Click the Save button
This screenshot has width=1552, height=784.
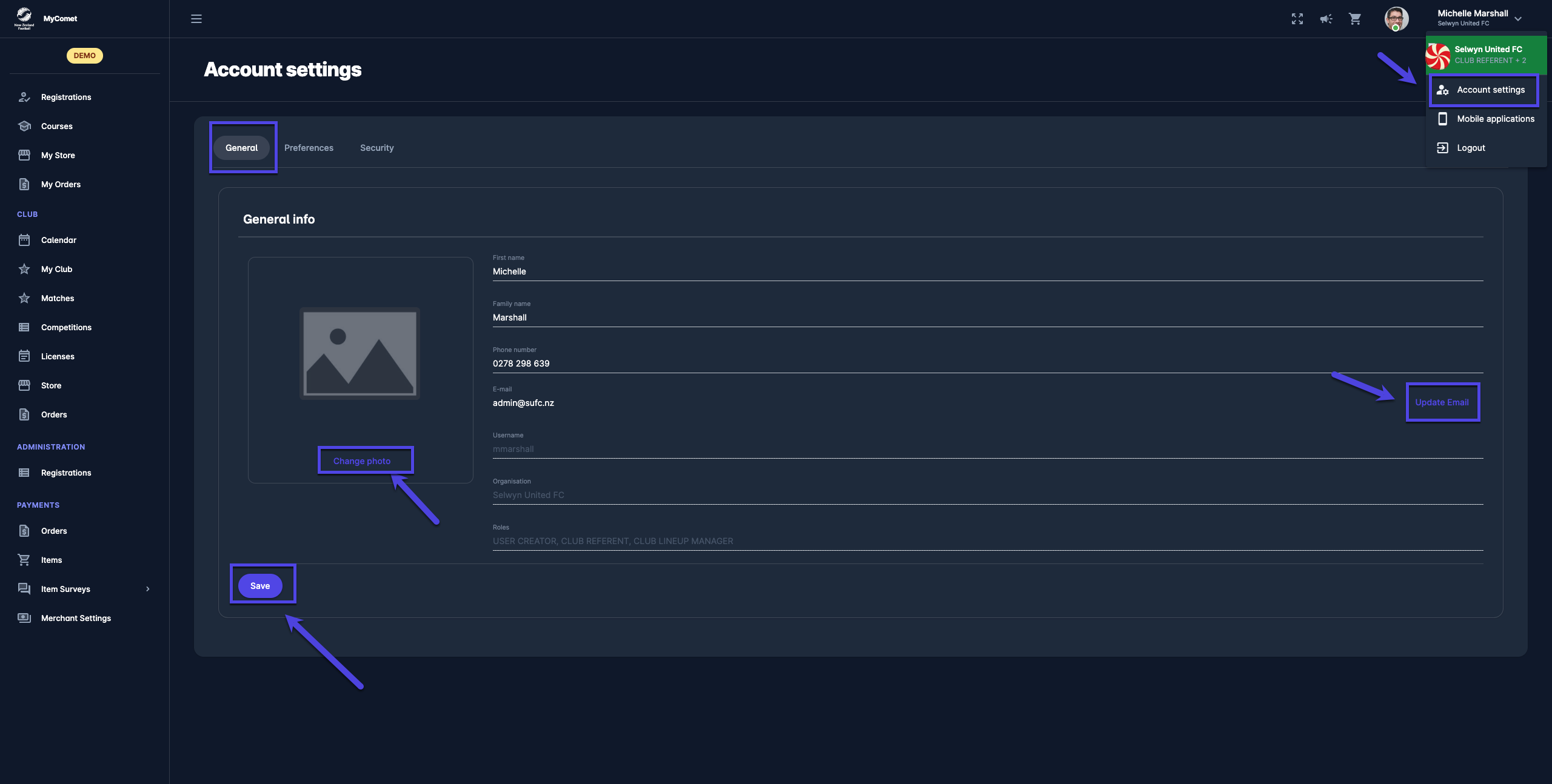(260, 586)
